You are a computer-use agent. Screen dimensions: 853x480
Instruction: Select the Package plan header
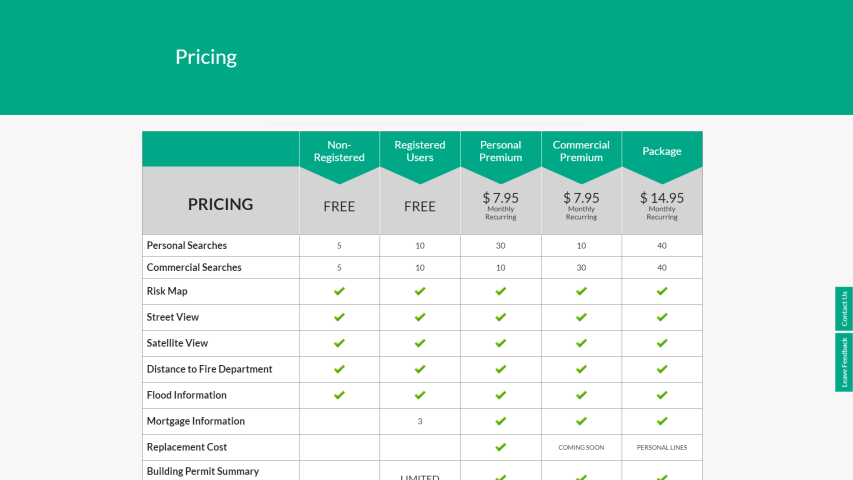[662, 151]
